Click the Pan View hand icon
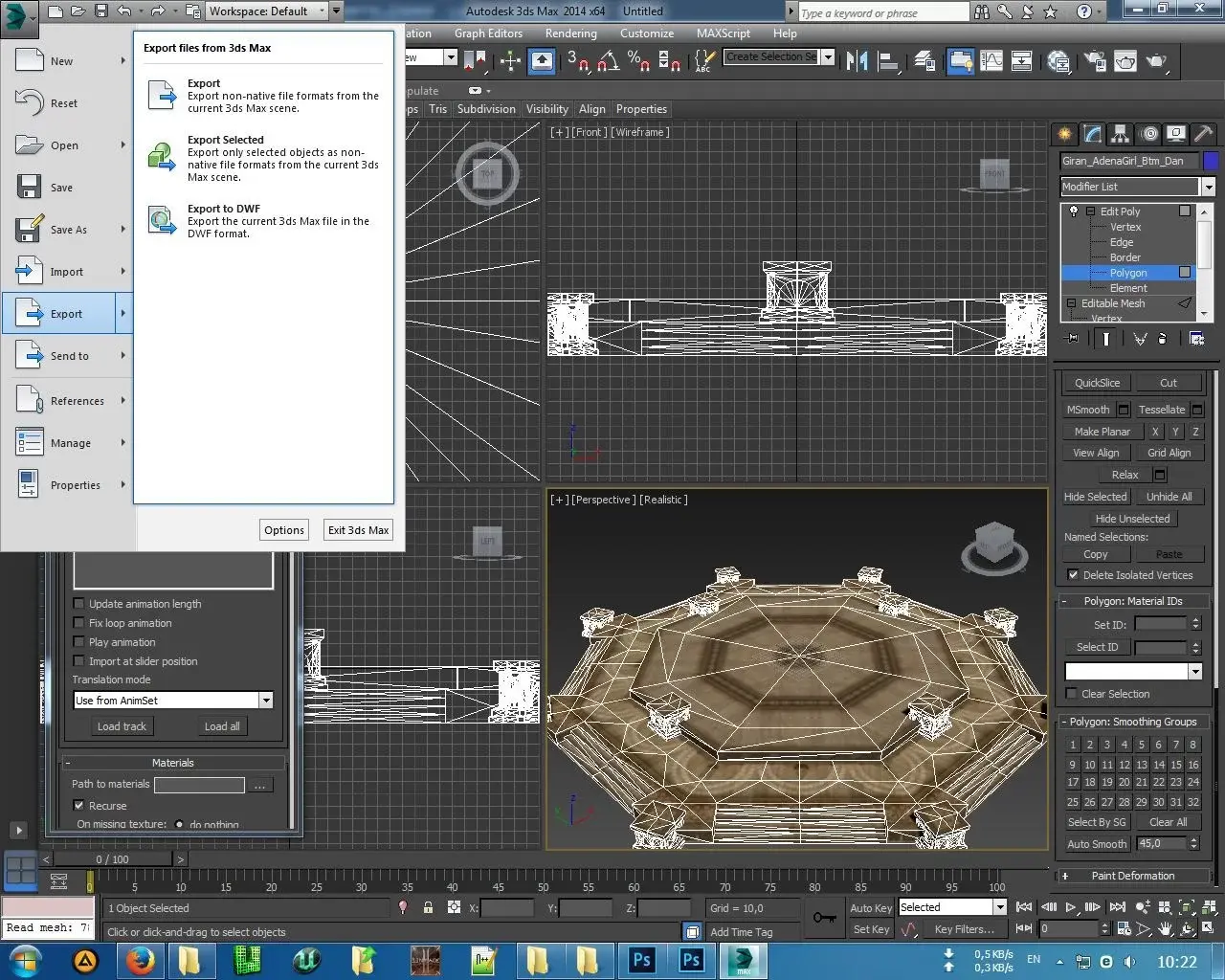The height and width of the screenshot is (980, 1225). click(1166, 929)
